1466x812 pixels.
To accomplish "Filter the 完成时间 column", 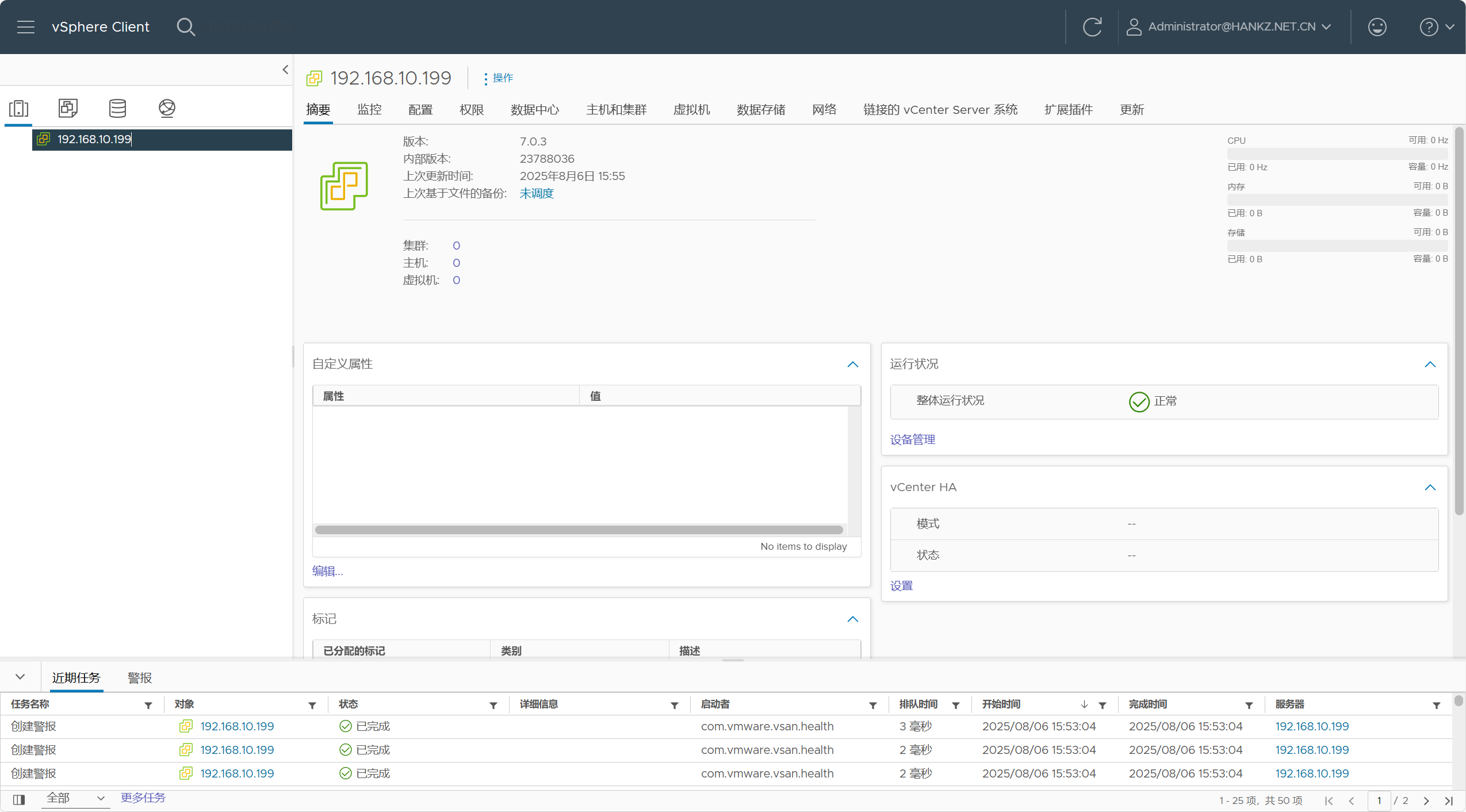I will click(1249, 705).
